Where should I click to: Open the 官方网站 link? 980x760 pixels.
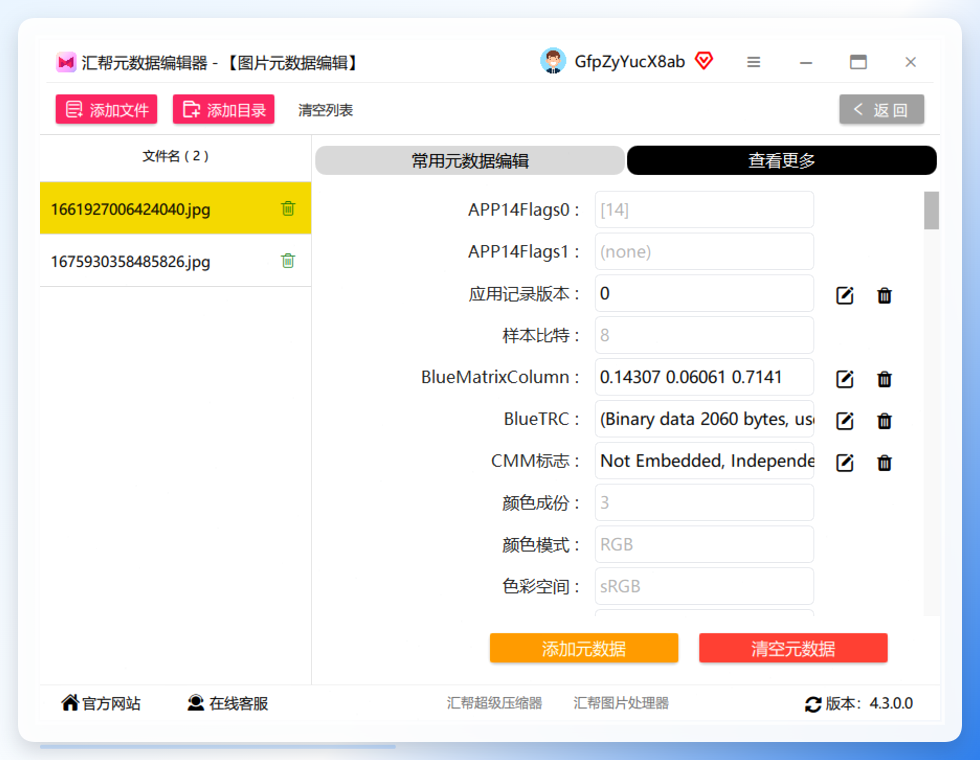point(101,703)
